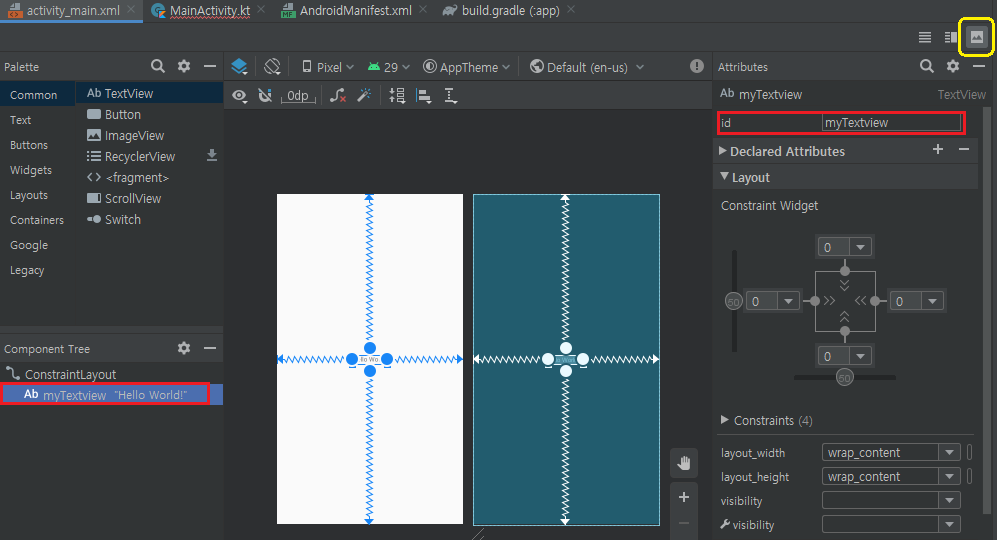Screen dimensions: 997x541
Task: Expand the Declared Attributes section
Action: click(723, 151)
